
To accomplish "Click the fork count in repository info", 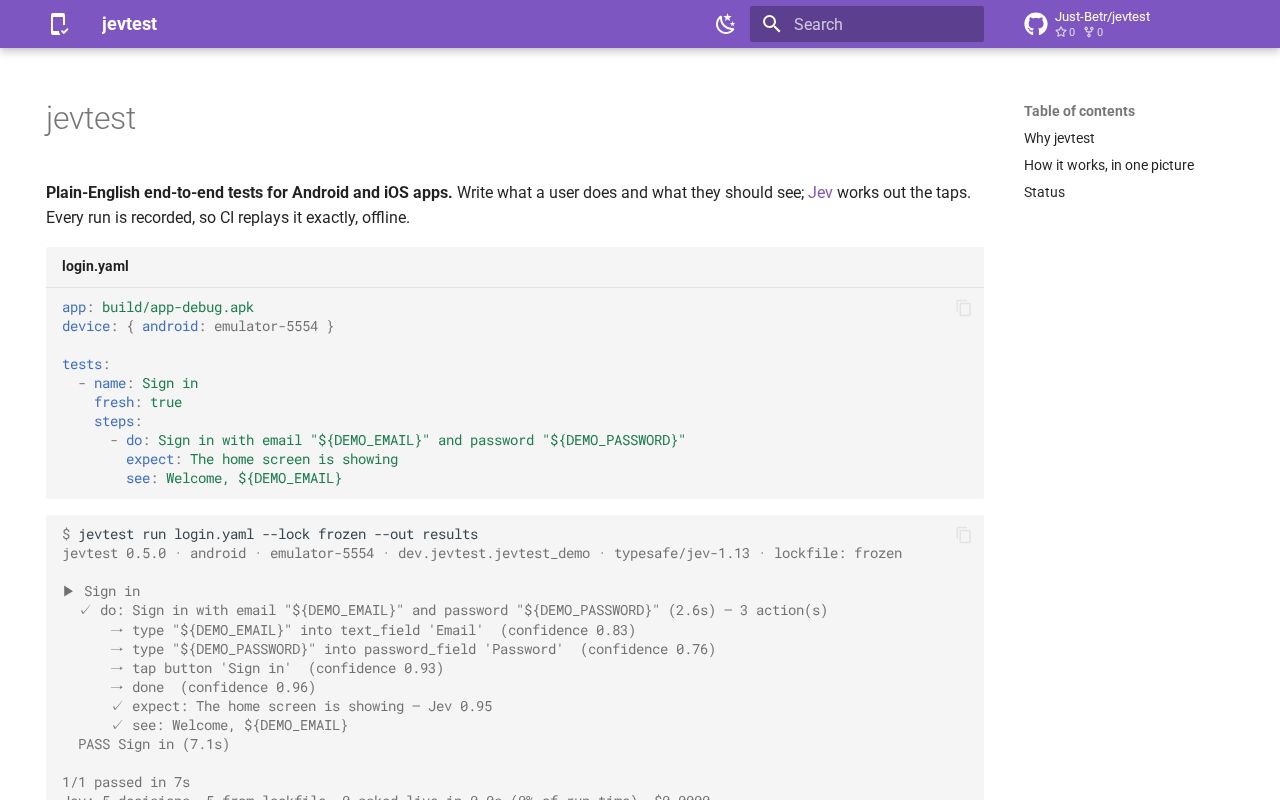I will click(x=1093, y=32).
